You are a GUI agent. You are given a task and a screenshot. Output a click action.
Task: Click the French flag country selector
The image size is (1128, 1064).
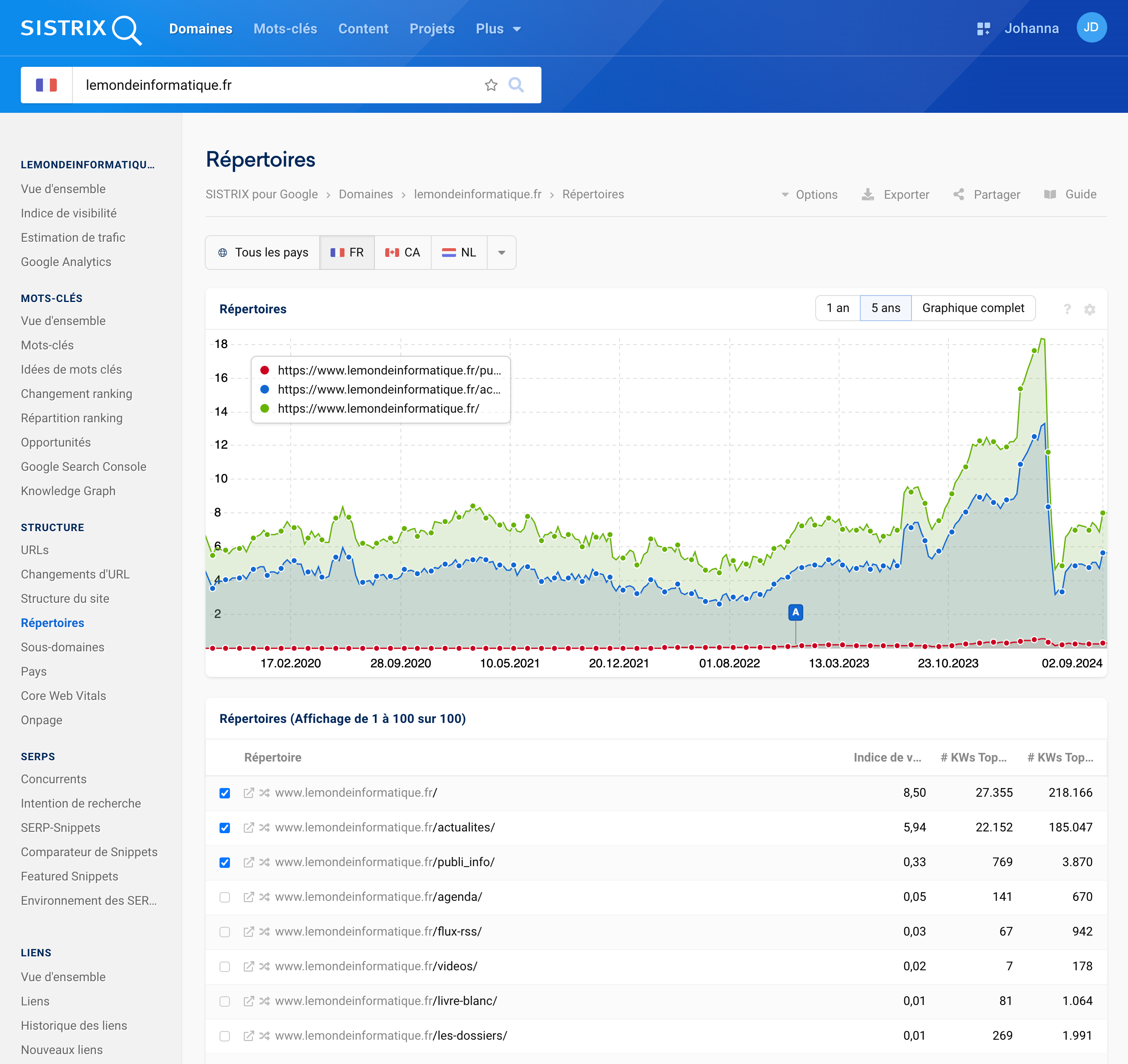[x=46, y=85]
